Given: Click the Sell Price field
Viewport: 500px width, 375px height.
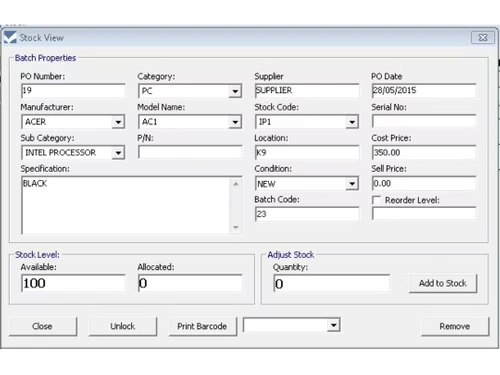Looking at the screenshot, I should [424, 183].
